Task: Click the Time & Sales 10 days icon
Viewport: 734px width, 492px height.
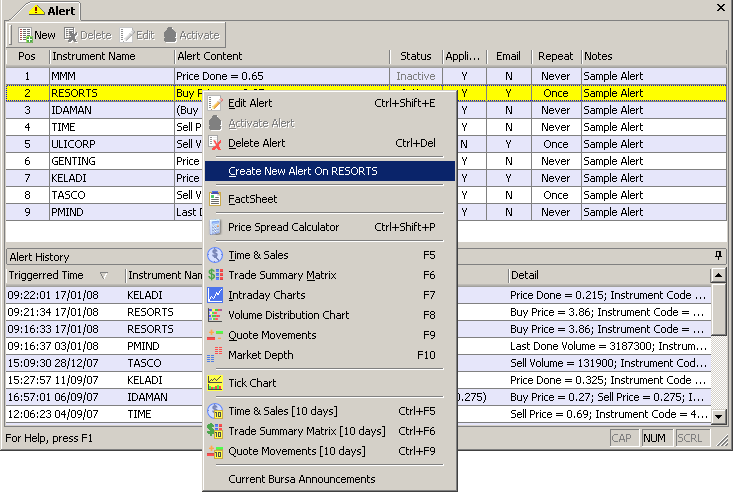Action: pyautogui.click(x=215, y=411)
